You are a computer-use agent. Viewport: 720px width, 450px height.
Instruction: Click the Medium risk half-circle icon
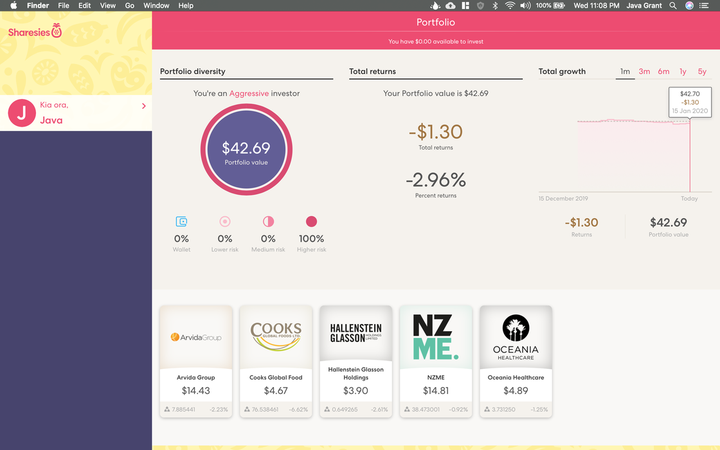(x=268, y=222)
